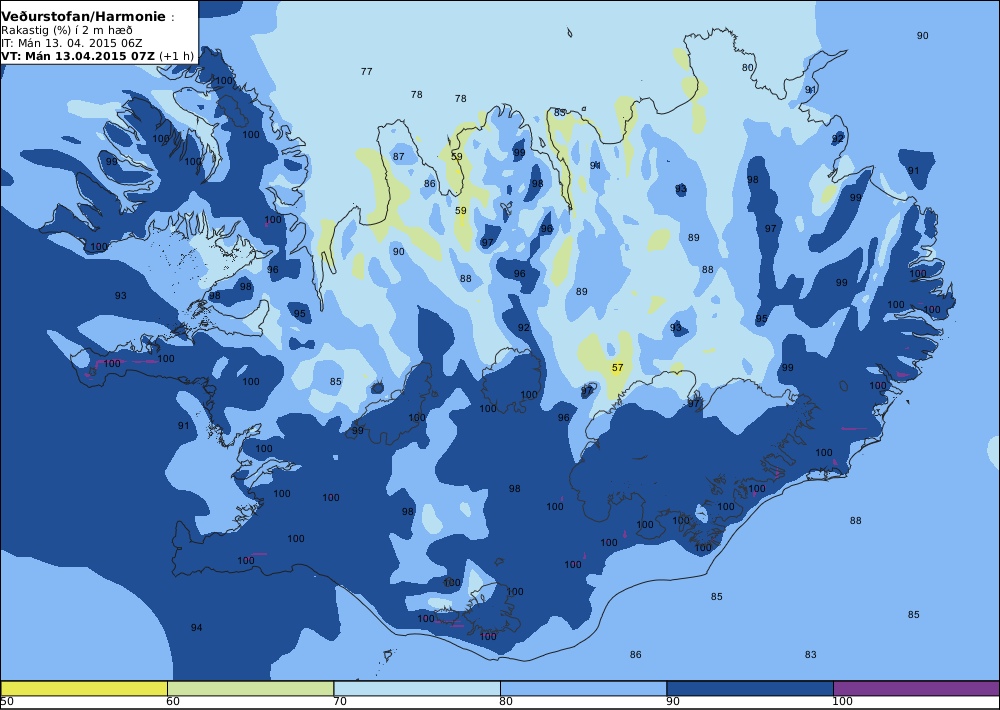Click the legend scale label '90'
The width and height of the screenshot is (1000, 710).
(x=673, y=702)
